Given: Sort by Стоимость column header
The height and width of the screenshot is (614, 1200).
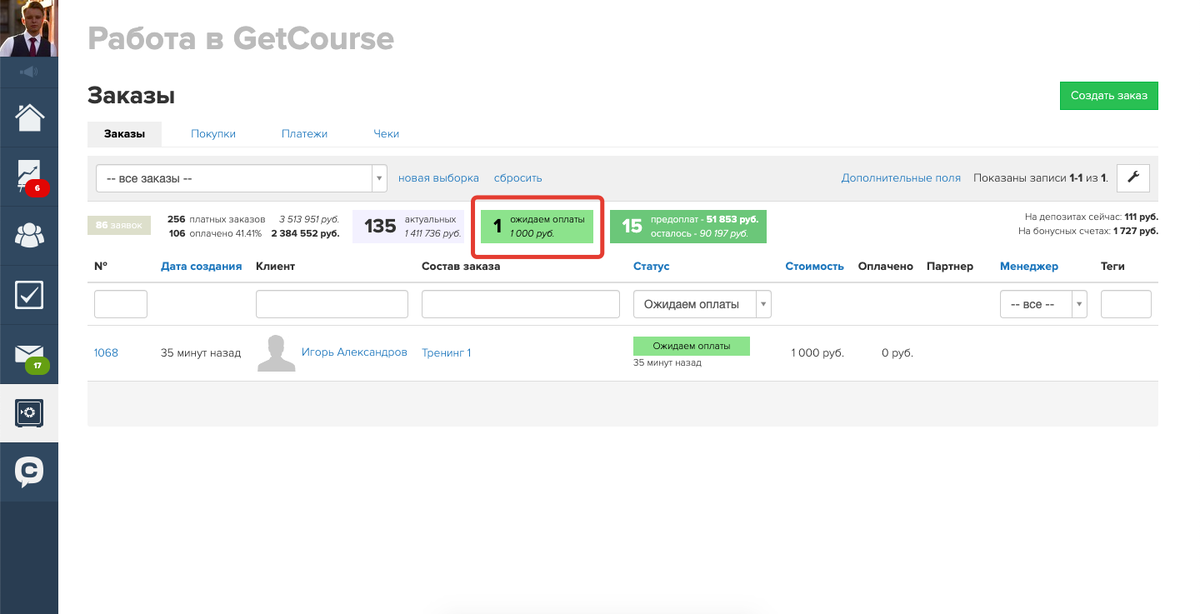Looking at the screenshot, I should [814, 266].
